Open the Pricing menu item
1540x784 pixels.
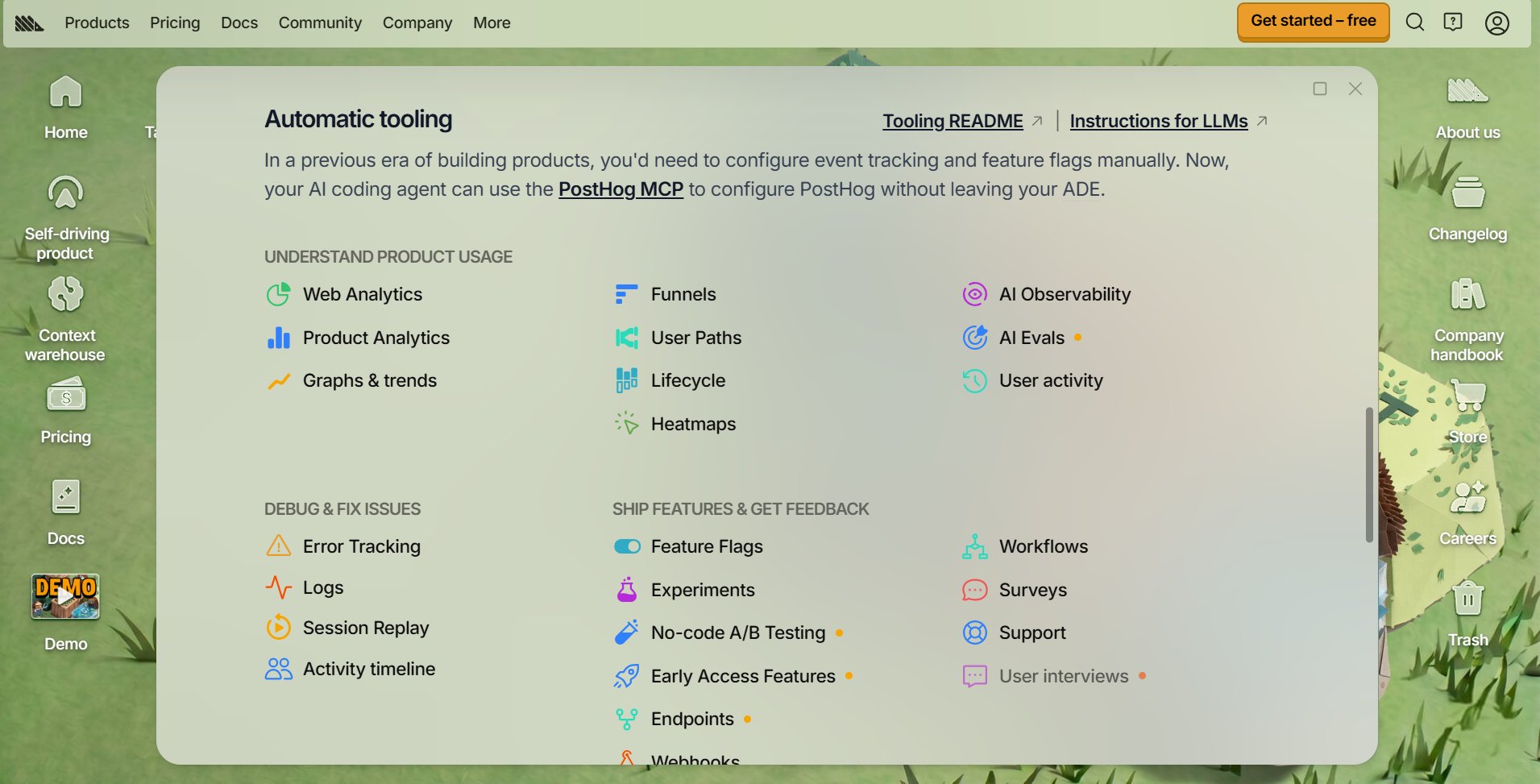(175, 23)
